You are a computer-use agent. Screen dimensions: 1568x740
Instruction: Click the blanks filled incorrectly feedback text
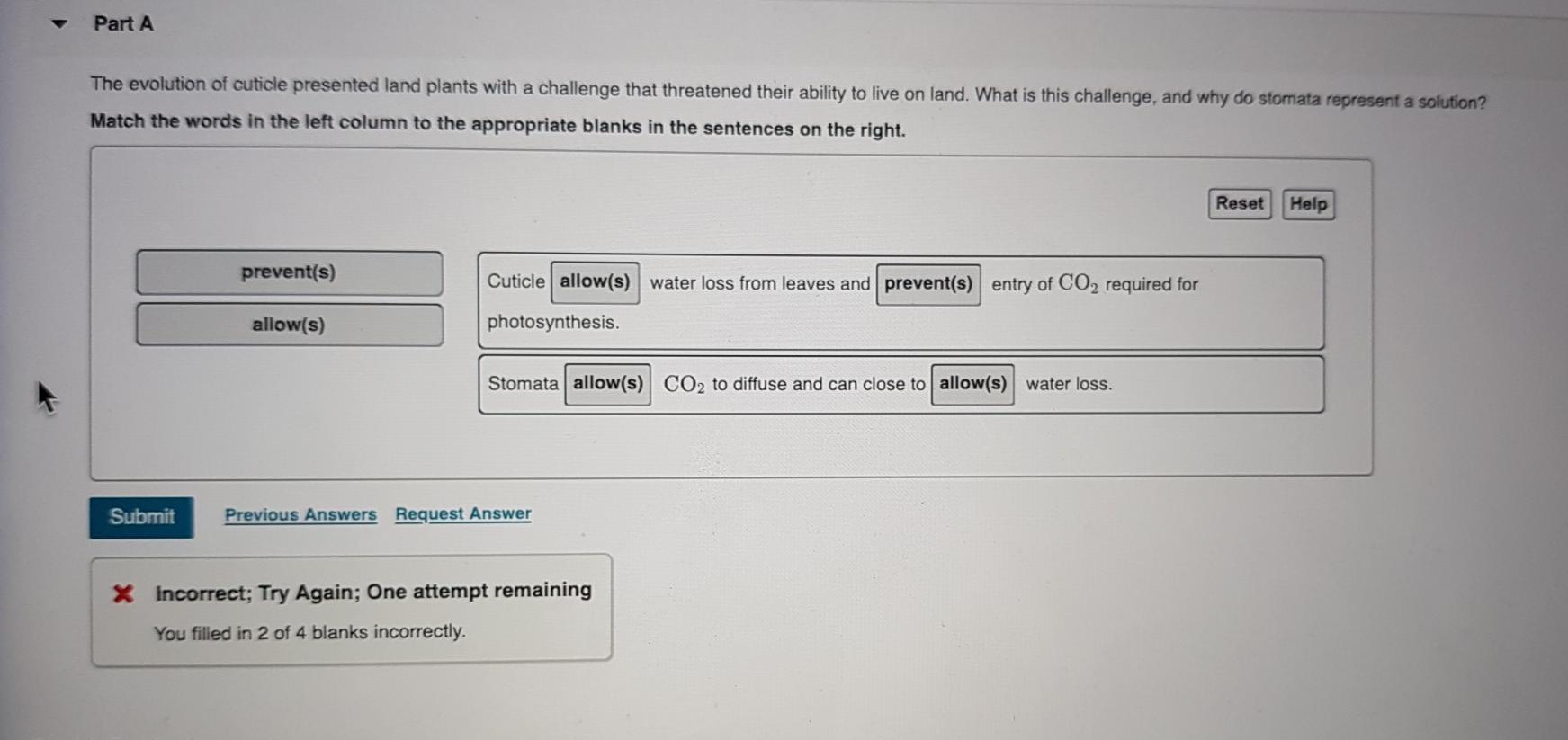pos(309,632)
